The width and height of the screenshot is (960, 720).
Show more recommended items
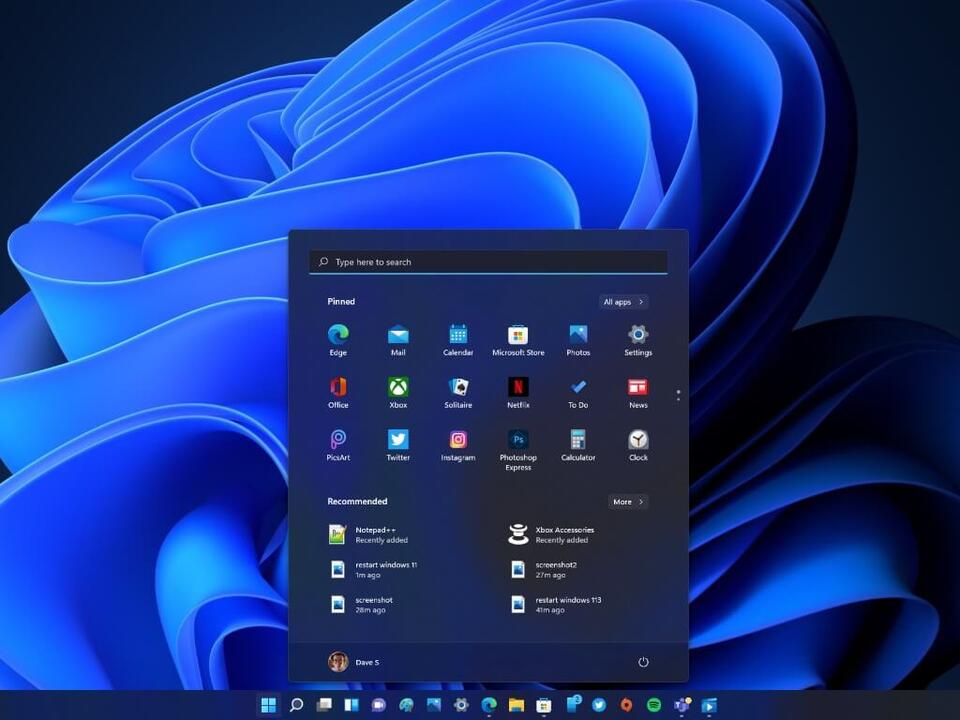[628, 501]
